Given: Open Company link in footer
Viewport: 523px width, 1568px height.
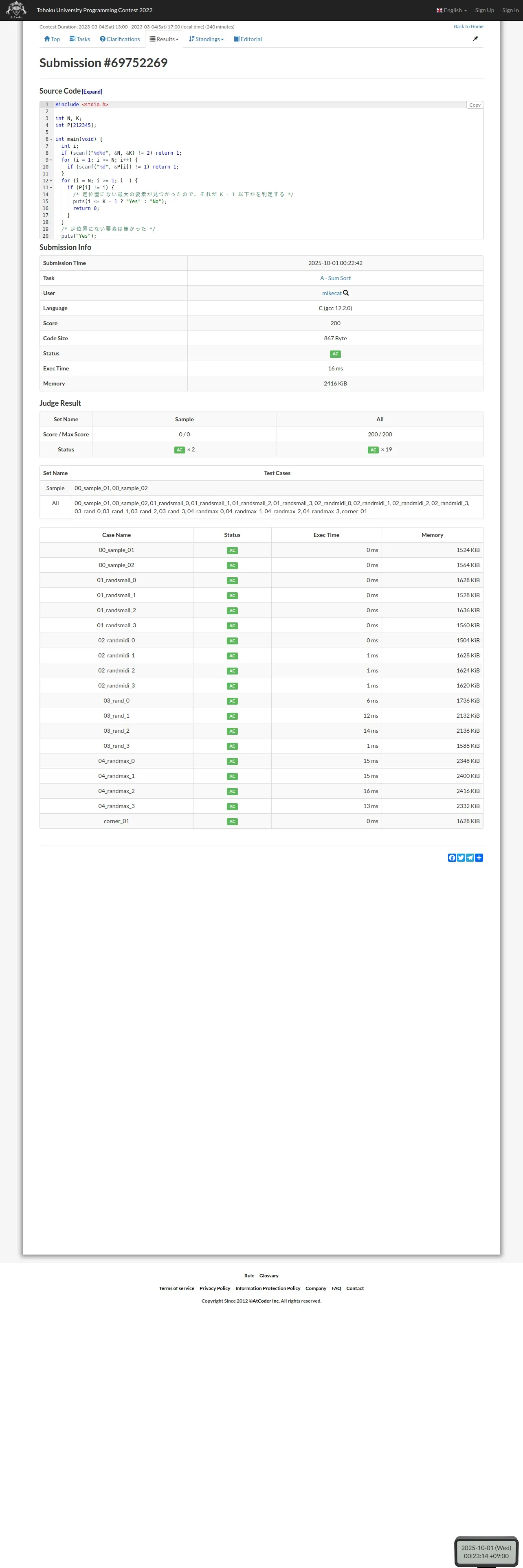Looking at the screenshot, I should (316, 1288).
